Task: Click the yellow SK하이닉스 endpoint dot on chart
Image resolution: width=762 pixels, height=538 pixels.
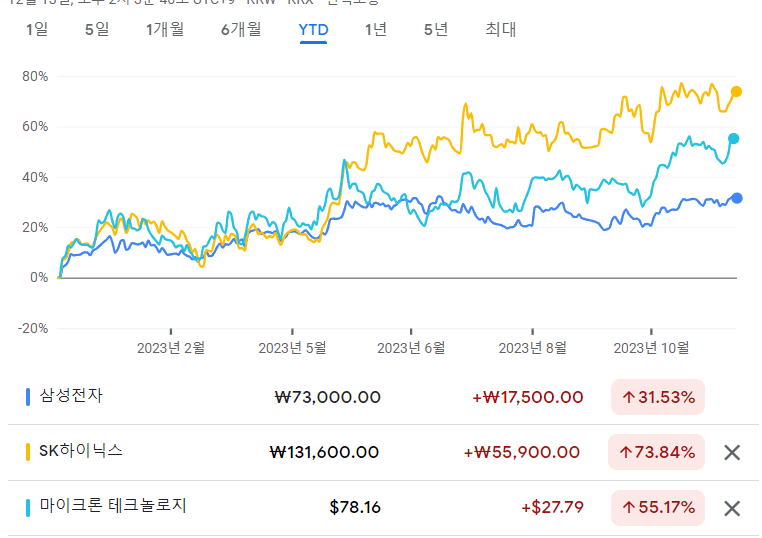Action: coord(736,91)
